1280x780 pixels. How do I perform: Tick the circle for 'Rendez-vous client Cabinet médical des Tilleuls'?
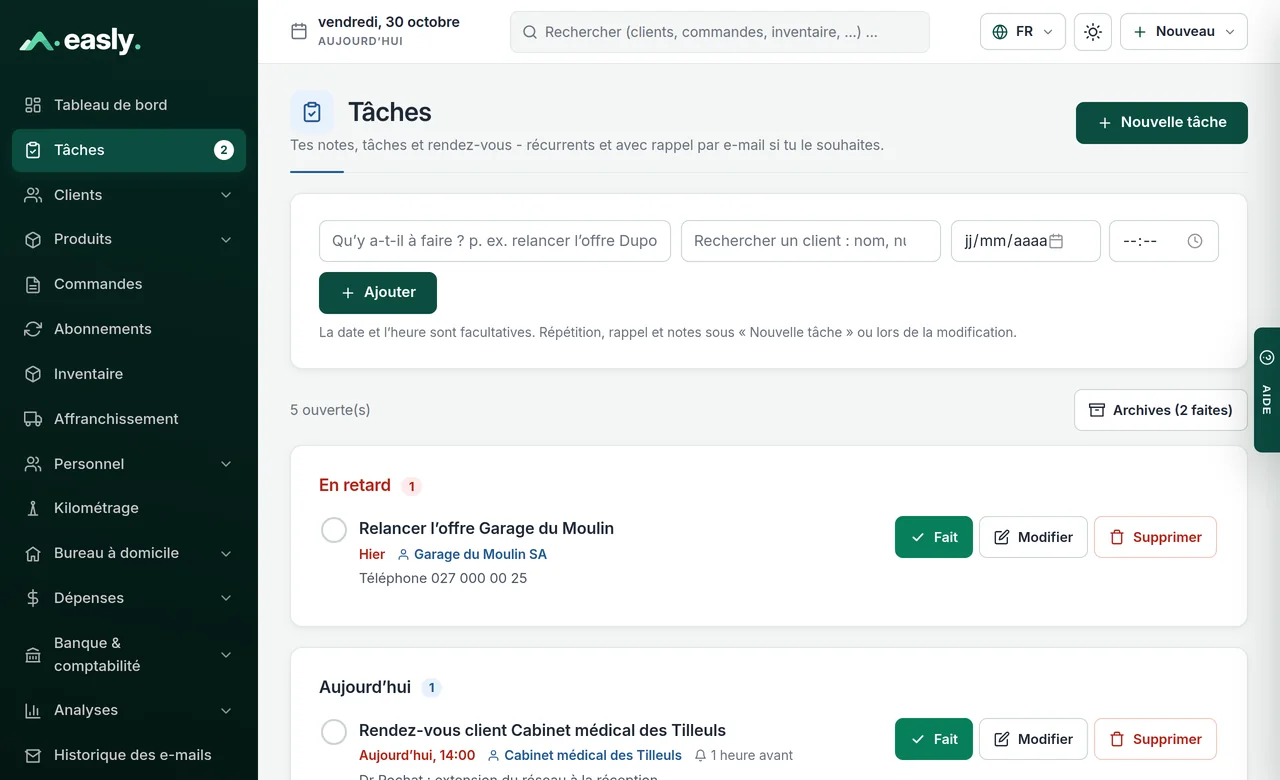[334, 732]
